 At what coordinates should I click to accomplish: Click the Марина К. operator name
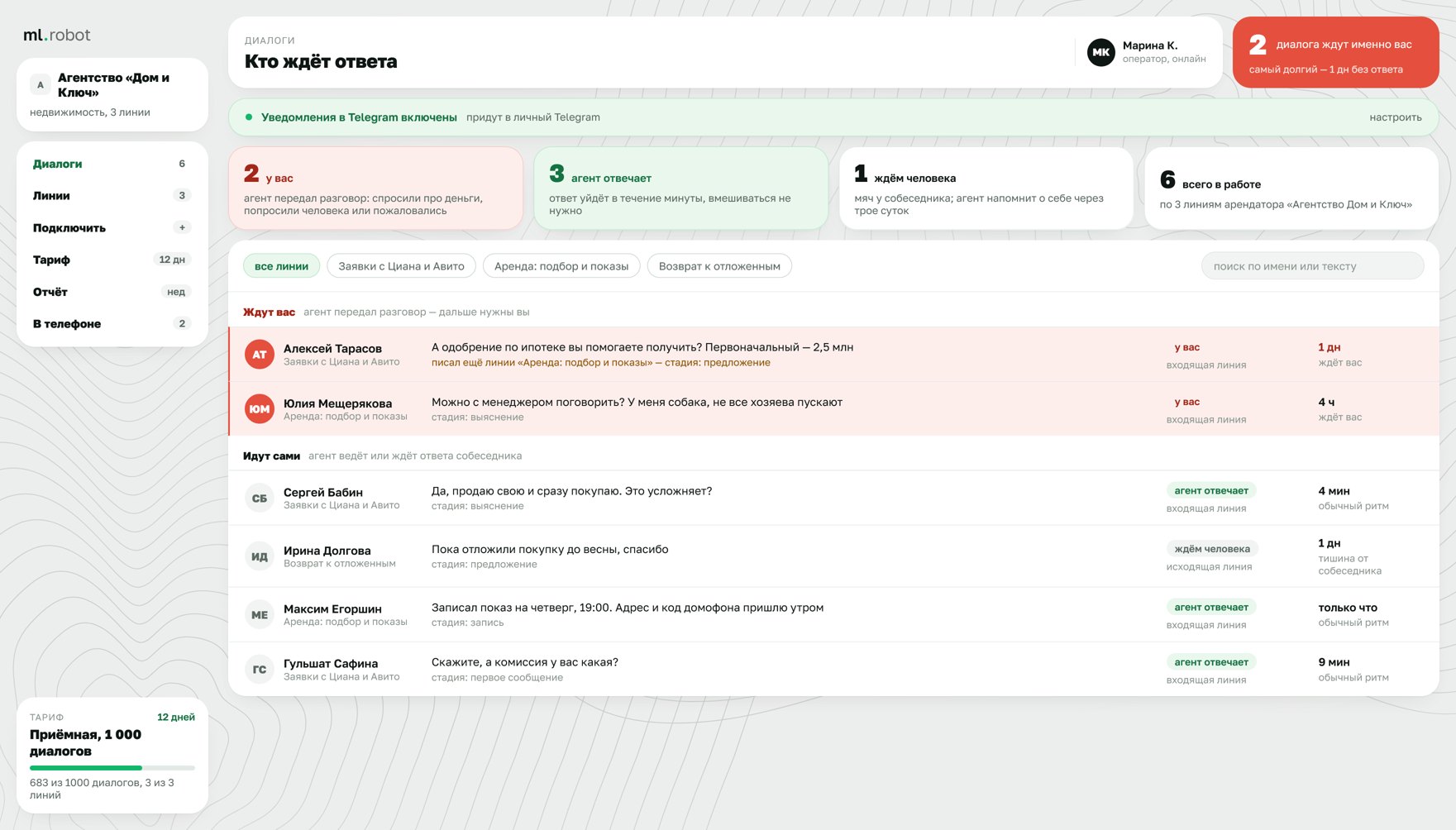[x=1150, y=45]
